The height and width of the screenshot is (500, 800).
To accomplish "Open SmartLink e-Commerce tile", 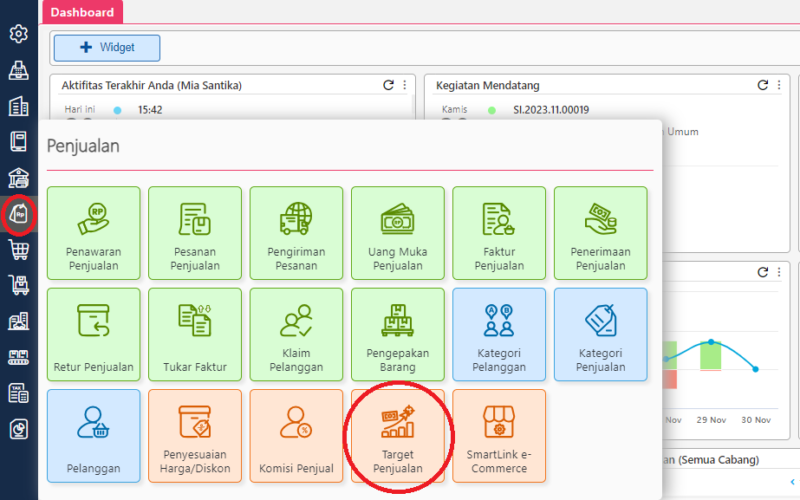I will pyautogui.click(x=499, y=437).
